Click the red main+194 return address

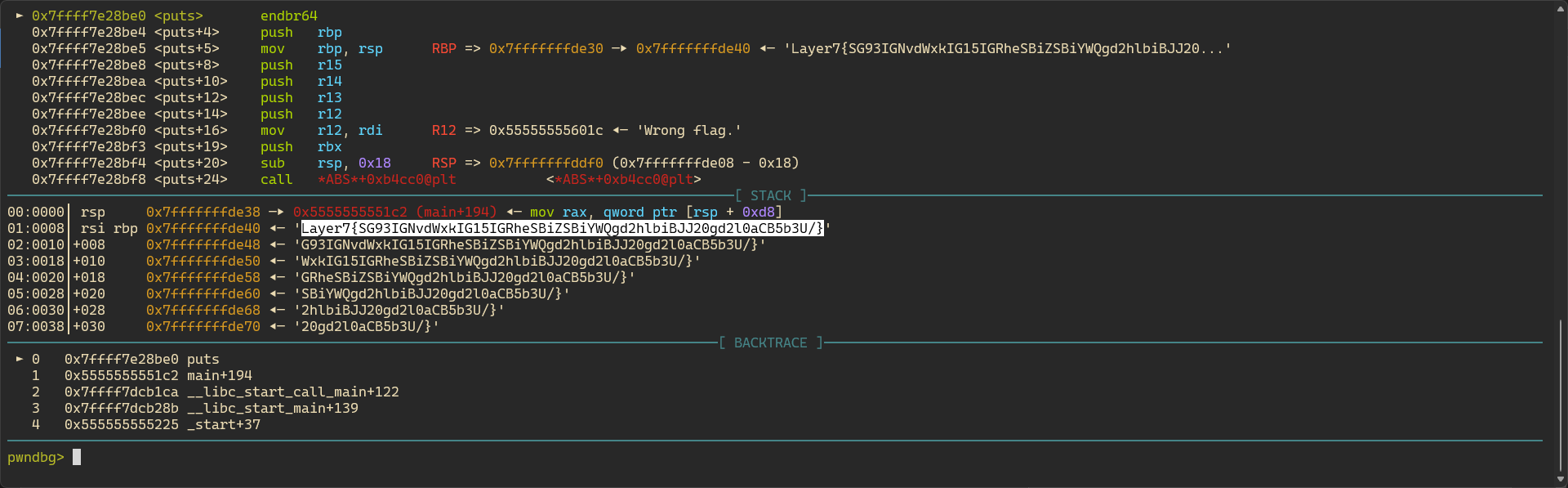point(395,212)
